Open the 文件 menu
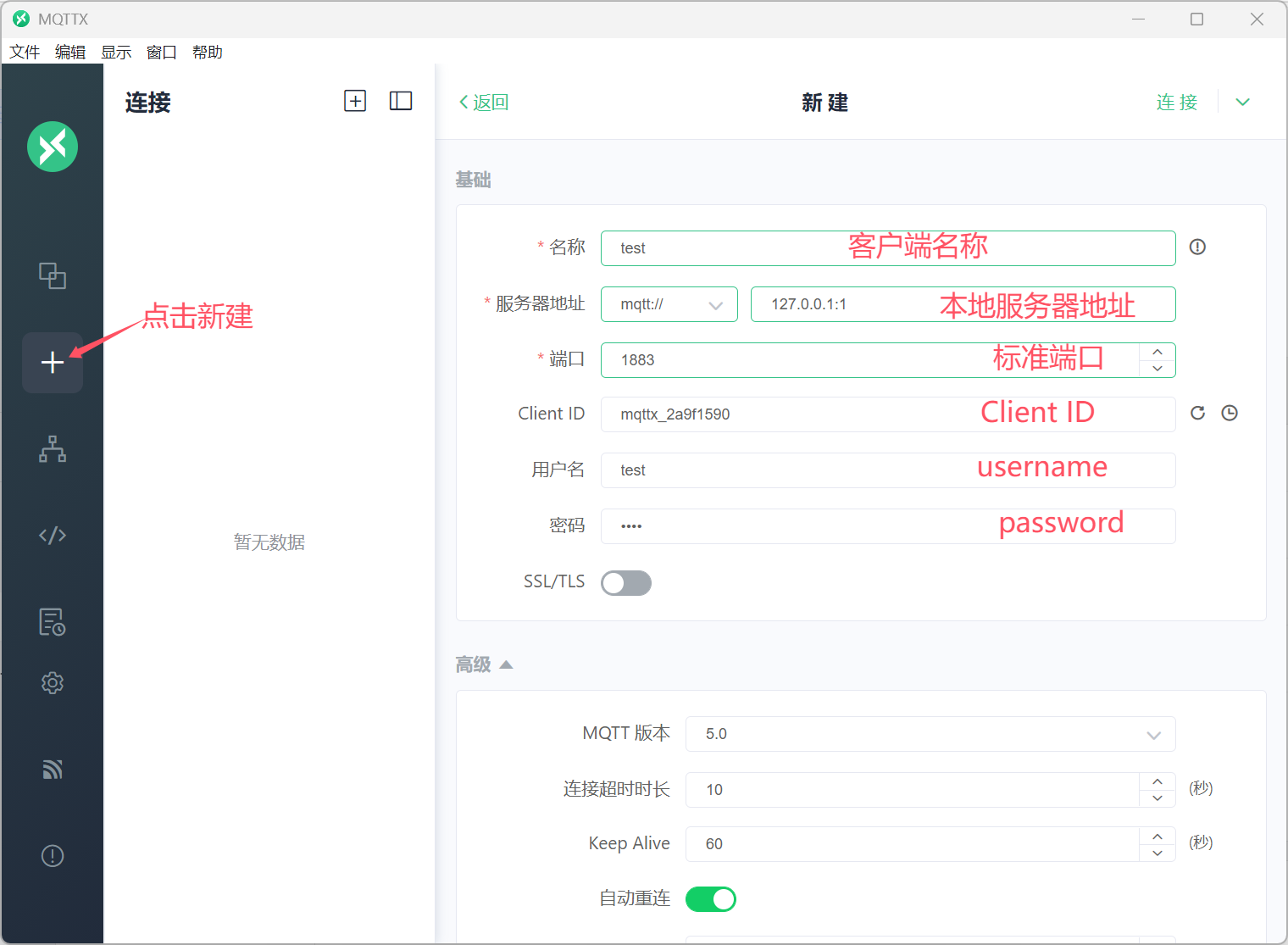 [x=25, y=52]
